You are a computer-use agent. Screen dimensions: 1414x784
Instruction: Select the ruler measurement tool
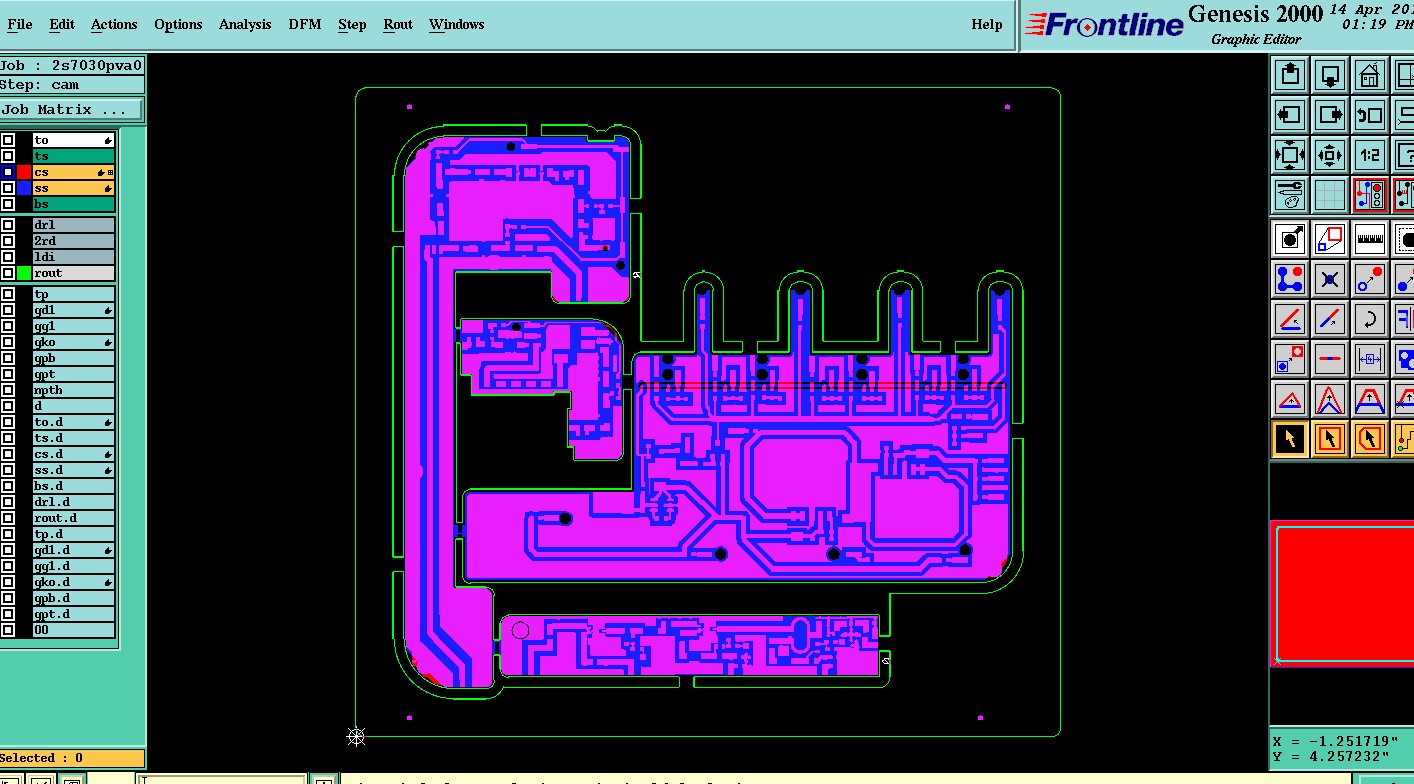(1370, 238)
